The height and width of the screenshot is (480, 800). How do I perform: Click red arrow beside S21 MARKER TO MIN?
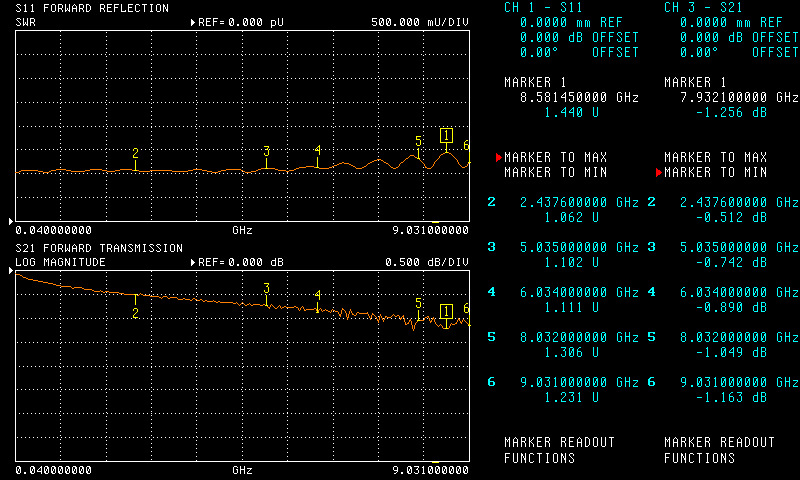point(658,173)
